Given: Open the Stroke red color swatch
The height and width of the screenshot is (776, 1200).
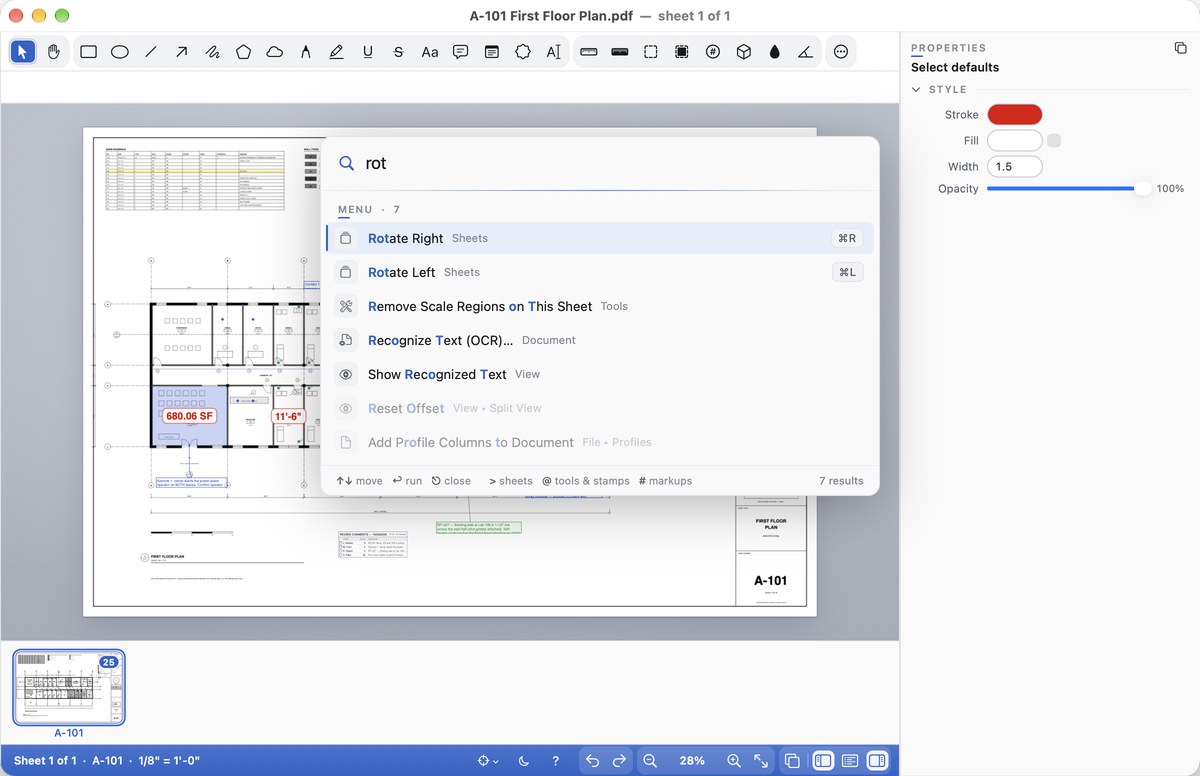Looking at the screenshot, I should [1015, 115].
